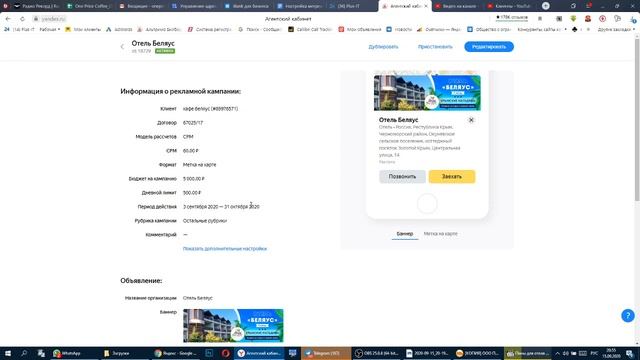Click the campaign budget 5 000.00 ₽ value

coord(193,179)
